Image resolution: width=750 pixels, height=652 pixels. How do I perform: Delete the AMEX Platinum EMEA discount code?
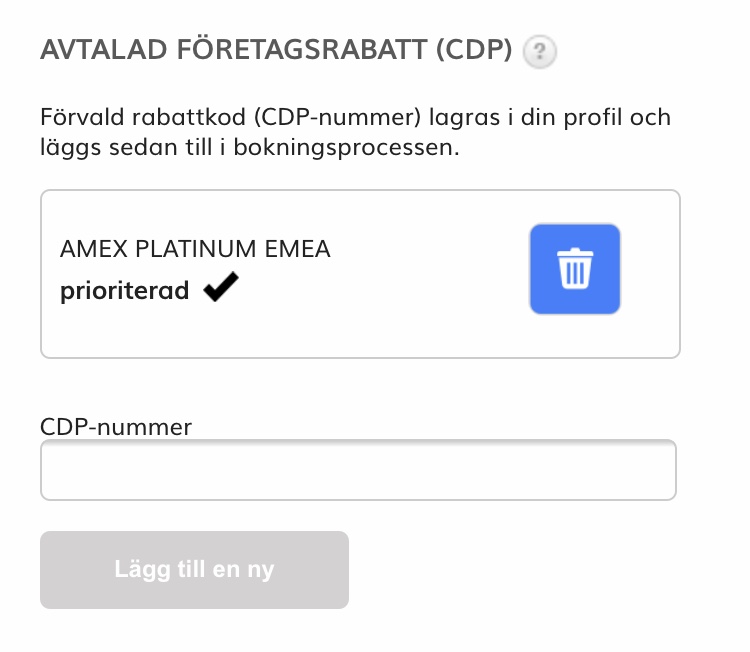[575, 269]
